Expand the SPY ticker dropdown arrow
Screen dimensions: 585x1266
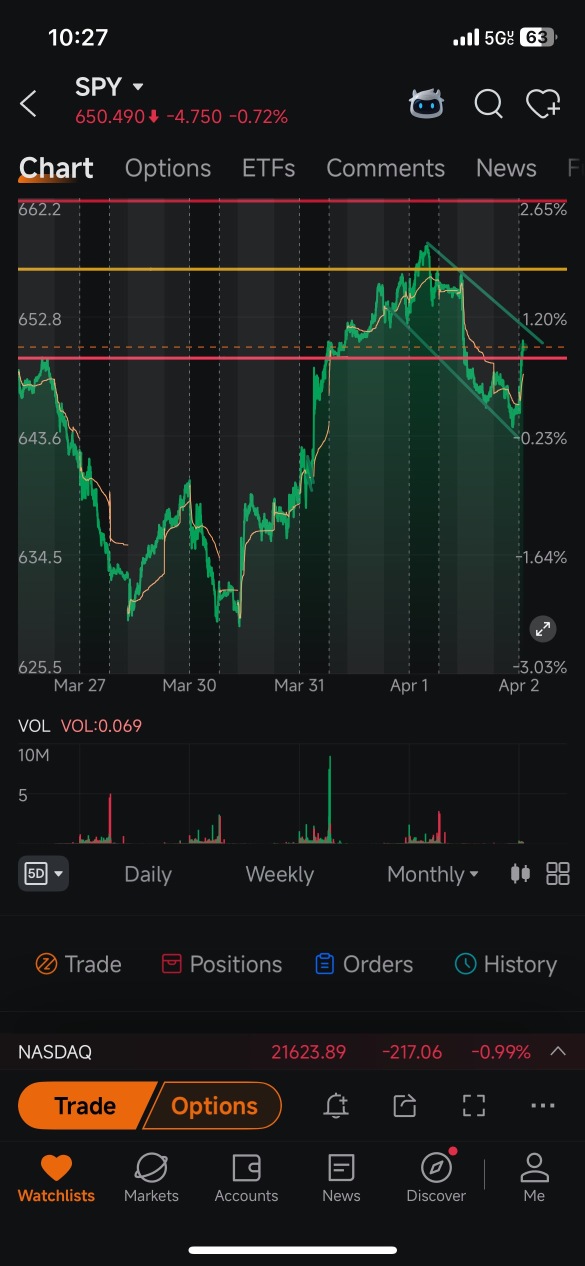click(138, 87)
